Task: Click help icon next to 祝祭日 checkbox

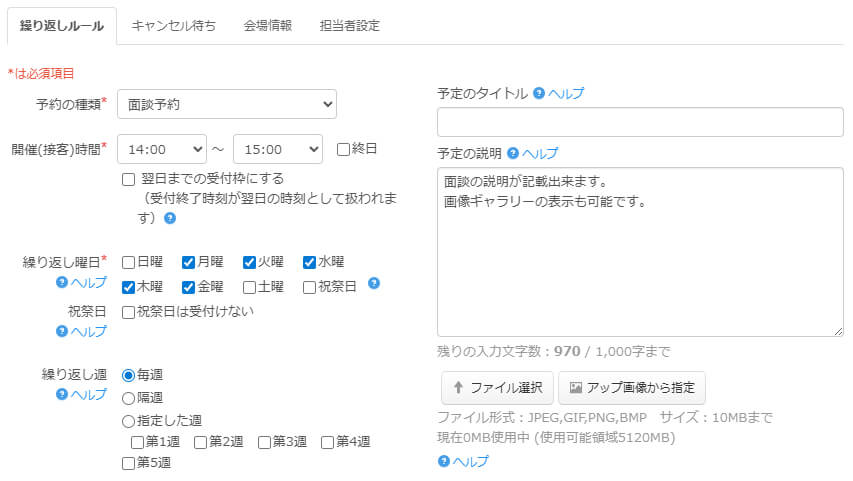Action: 374,283
